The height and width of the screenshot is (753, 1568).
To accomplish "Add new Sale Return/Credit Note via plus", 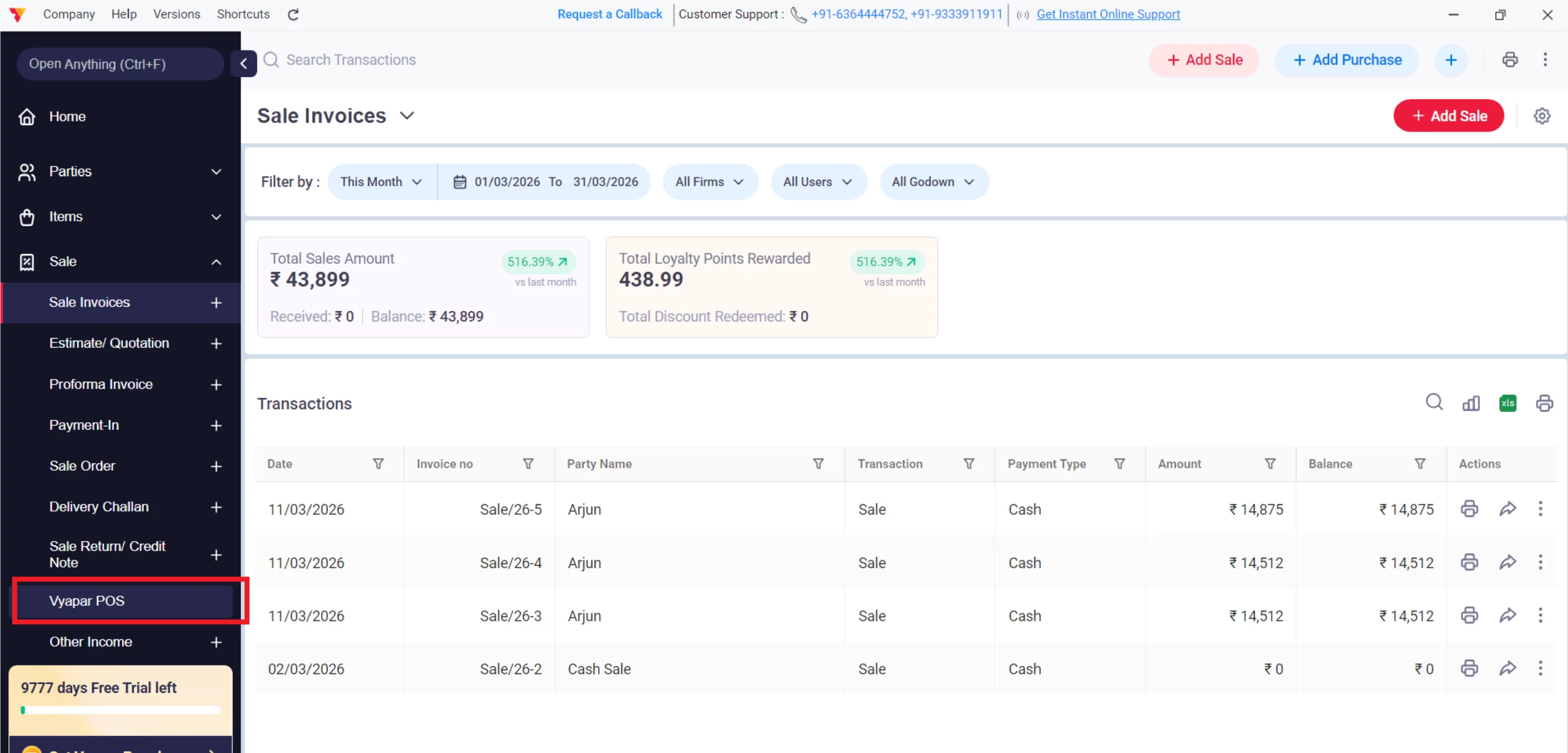I will [216, 555].
